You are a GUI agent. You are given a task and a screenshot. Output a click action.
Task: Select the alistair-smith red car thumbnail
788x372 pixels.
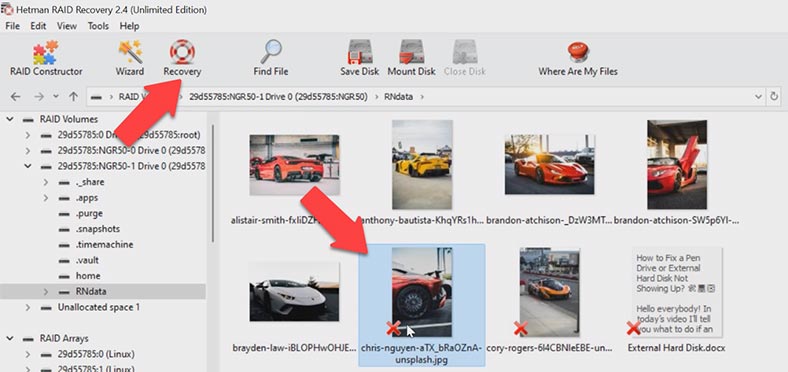(x=294, y=164)
